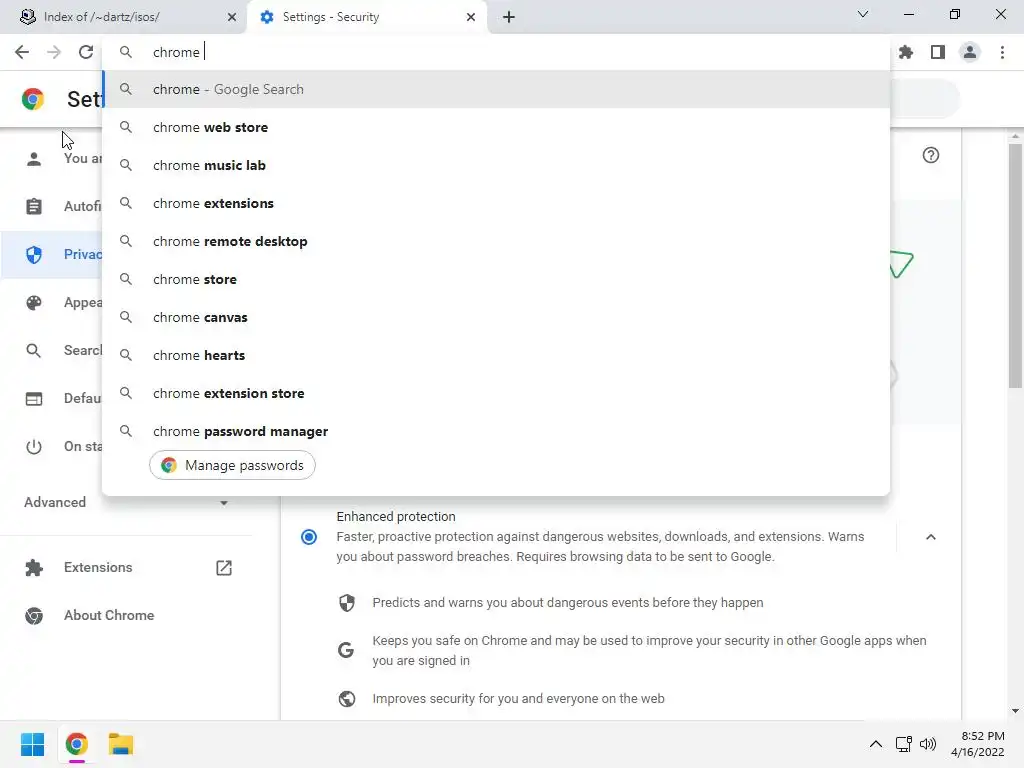
Task: Click 'Enhanced protection' heading text
Action: tap(396, 517)
